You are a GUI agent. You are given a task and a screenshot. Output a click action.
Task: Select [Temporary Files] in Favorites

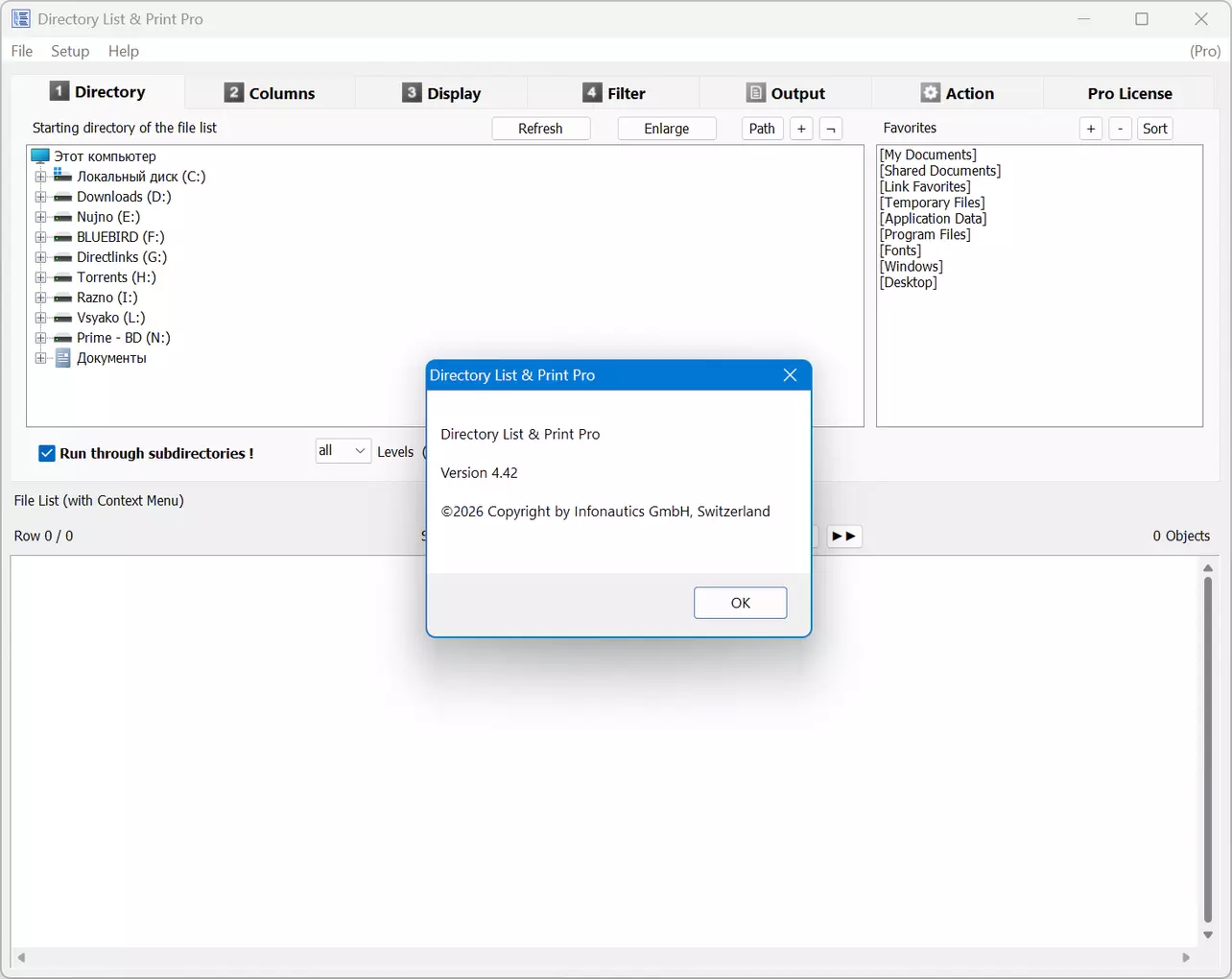tap(933, 203)
